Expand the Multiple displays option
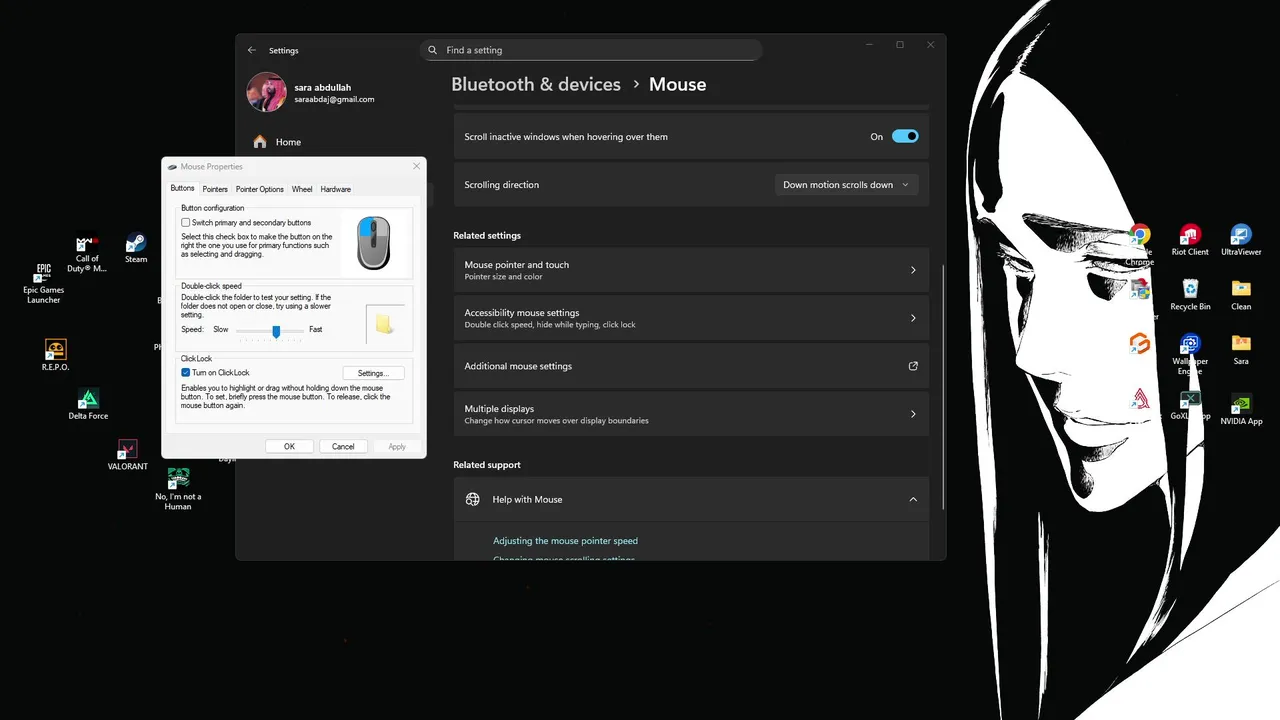Image resolution: width=1280 pixels, height=720 pixels. [x=913, y=414]
